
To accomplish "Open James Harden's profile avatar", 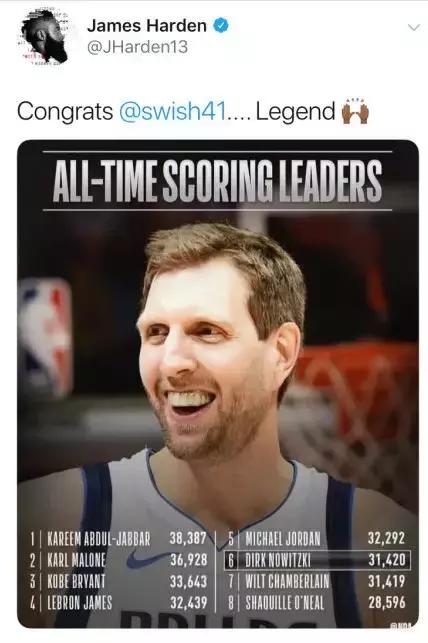I will (x=44, y=36).
